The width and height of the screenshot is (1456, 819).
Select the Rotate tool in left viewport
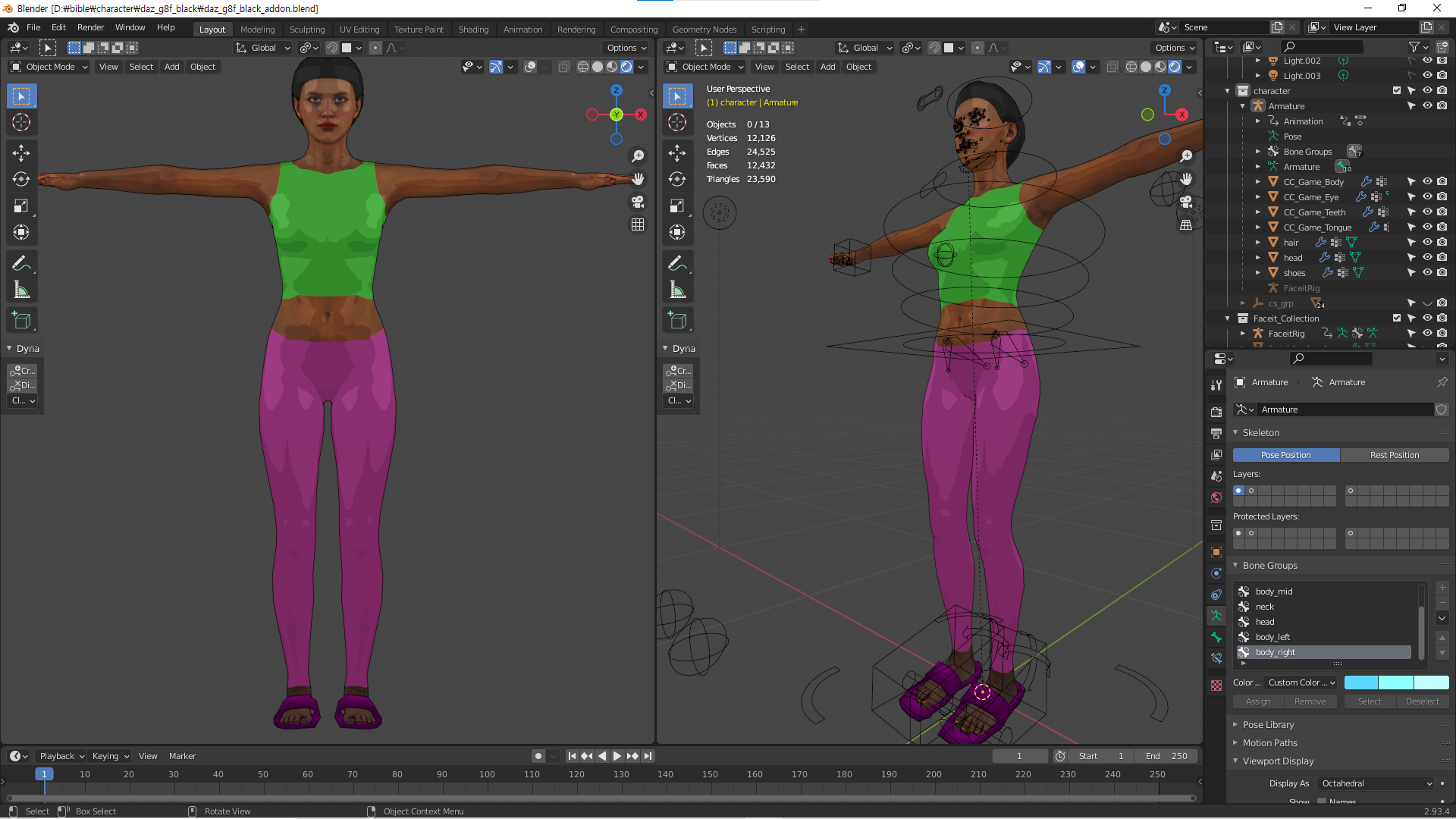pyautogui.click(x=21, y=180)
